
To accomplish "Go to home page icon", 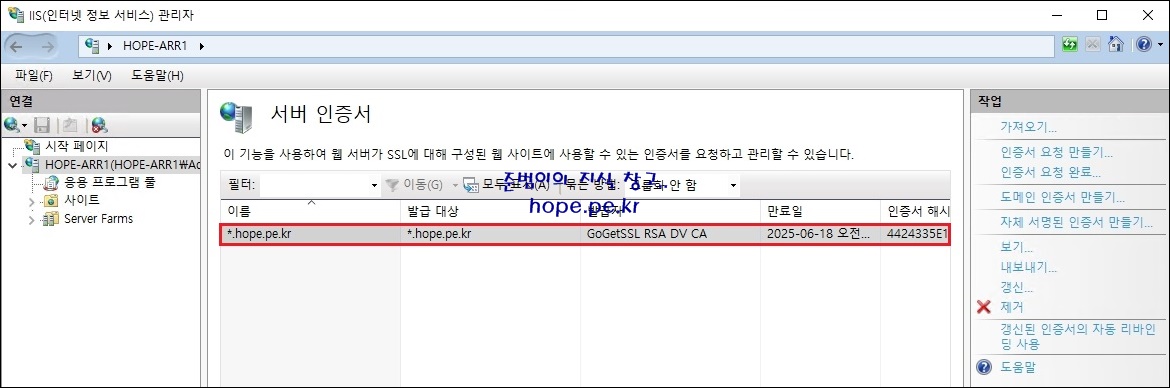I will click(x=1116, y=45).
